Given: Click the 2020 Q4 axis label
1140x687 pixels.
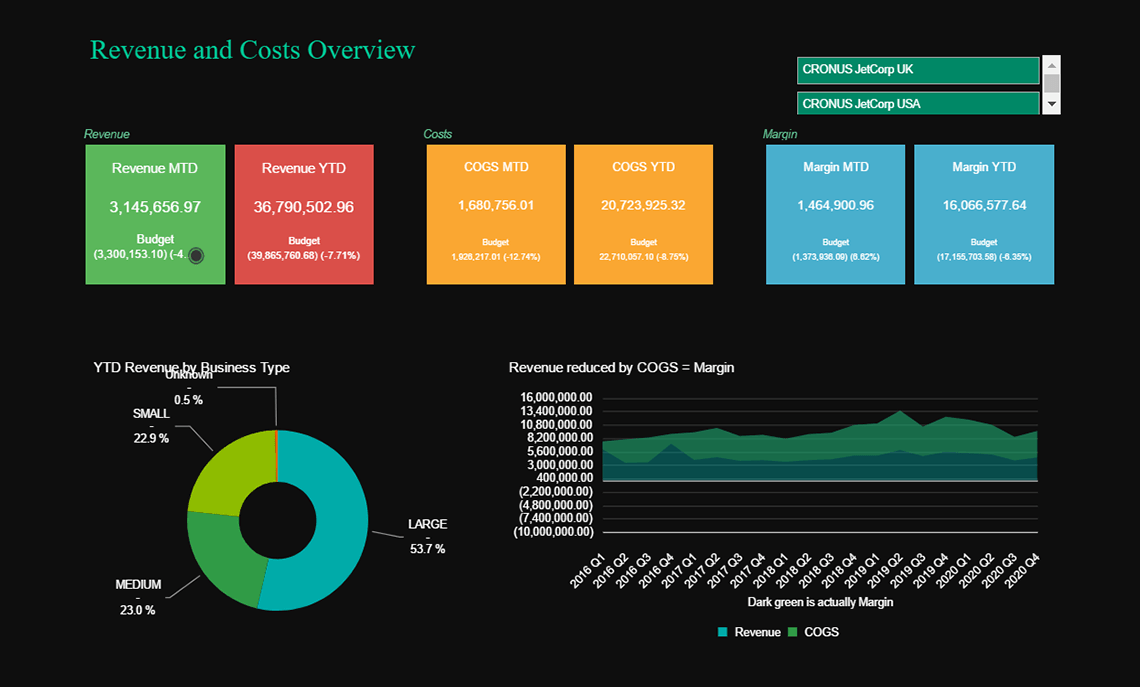Looking at the screenshot, I should pos(1022,571).
